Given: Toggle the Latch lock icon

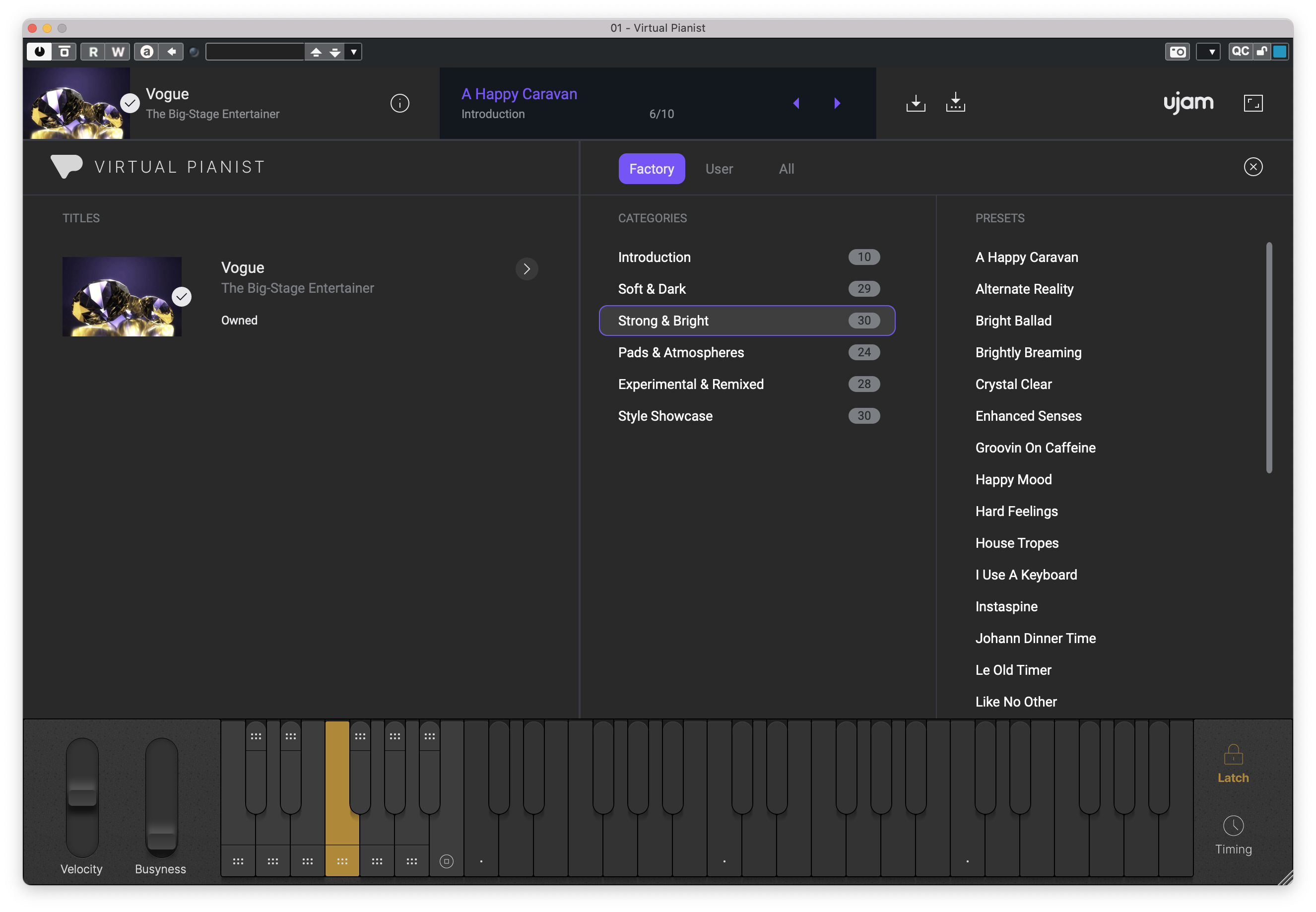Looking at the screenshot, I should tap(1233, 754).
